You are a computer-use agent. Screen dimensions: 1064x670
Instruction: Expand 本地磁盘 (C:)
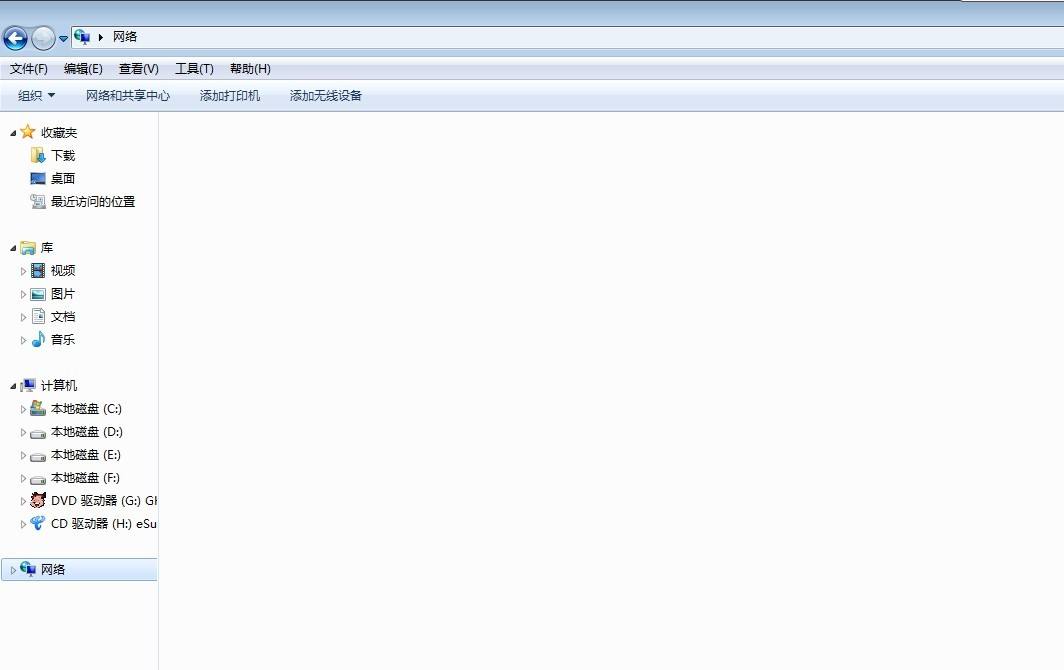click(23, 409)
